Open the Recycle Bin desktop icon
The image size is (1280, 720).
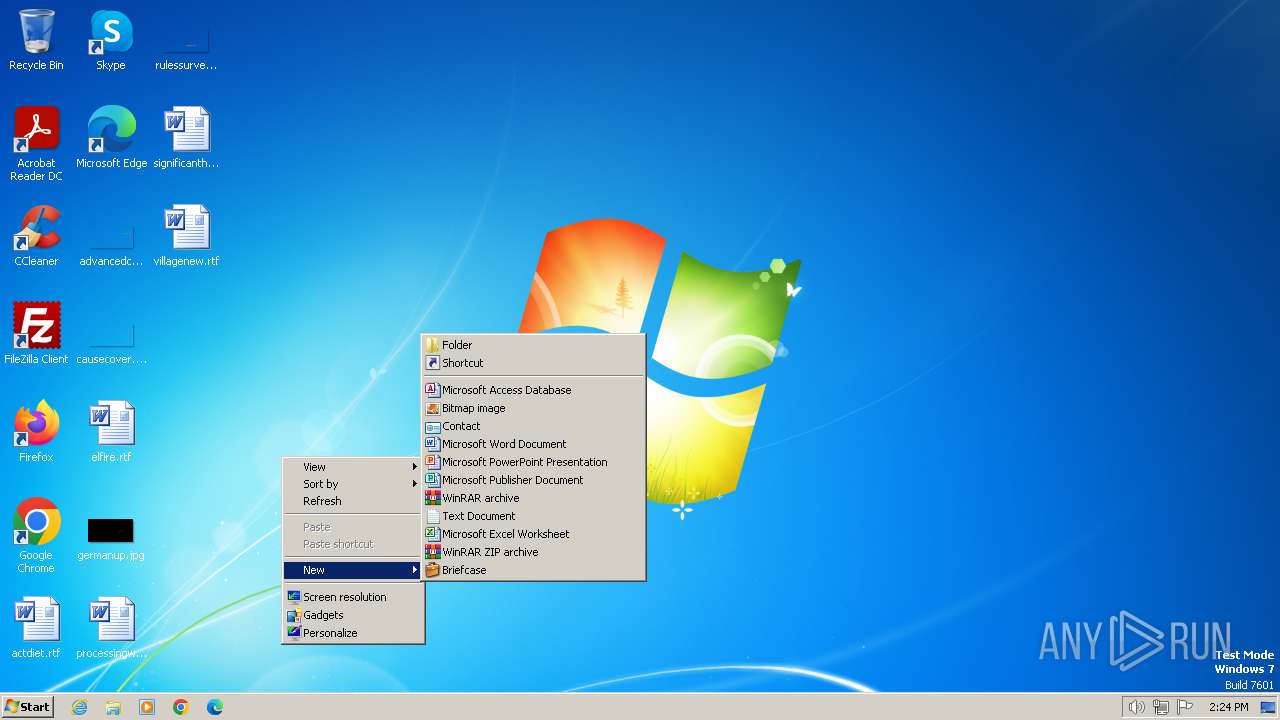(36, 40)
